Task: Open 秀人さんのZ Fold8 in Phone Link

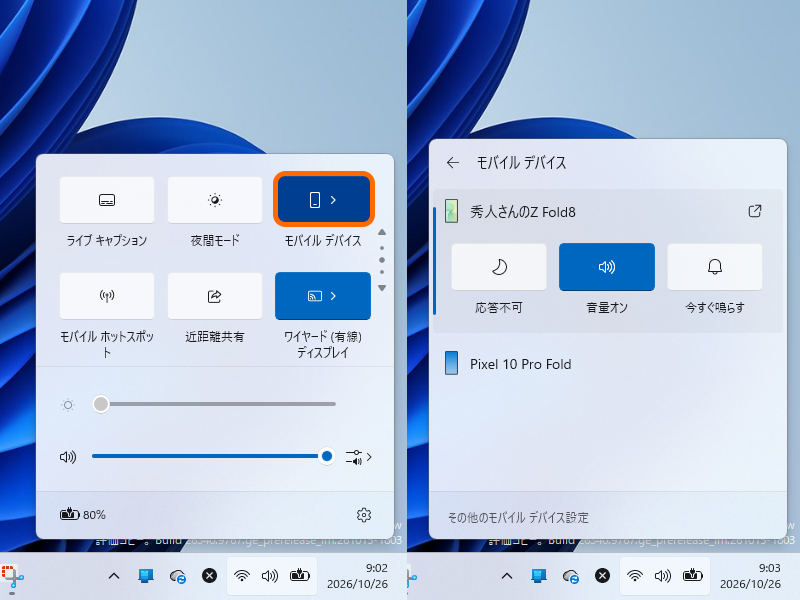Action: coord(755,211)
